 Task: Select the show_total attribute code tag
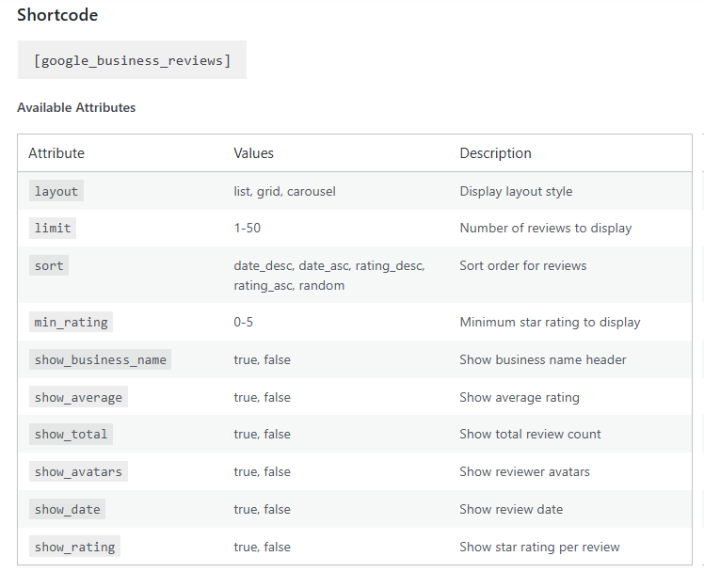coord(70,434)
